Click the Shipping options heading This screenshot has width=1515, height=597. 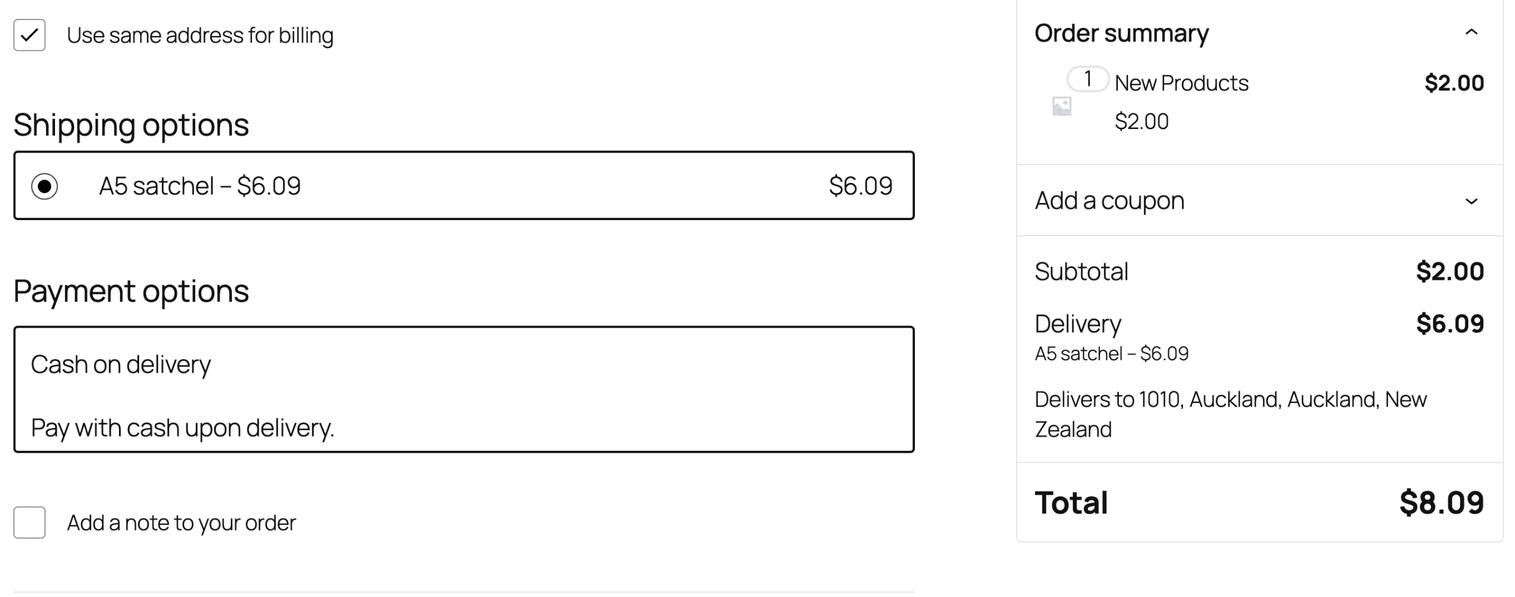click(131, 125)
